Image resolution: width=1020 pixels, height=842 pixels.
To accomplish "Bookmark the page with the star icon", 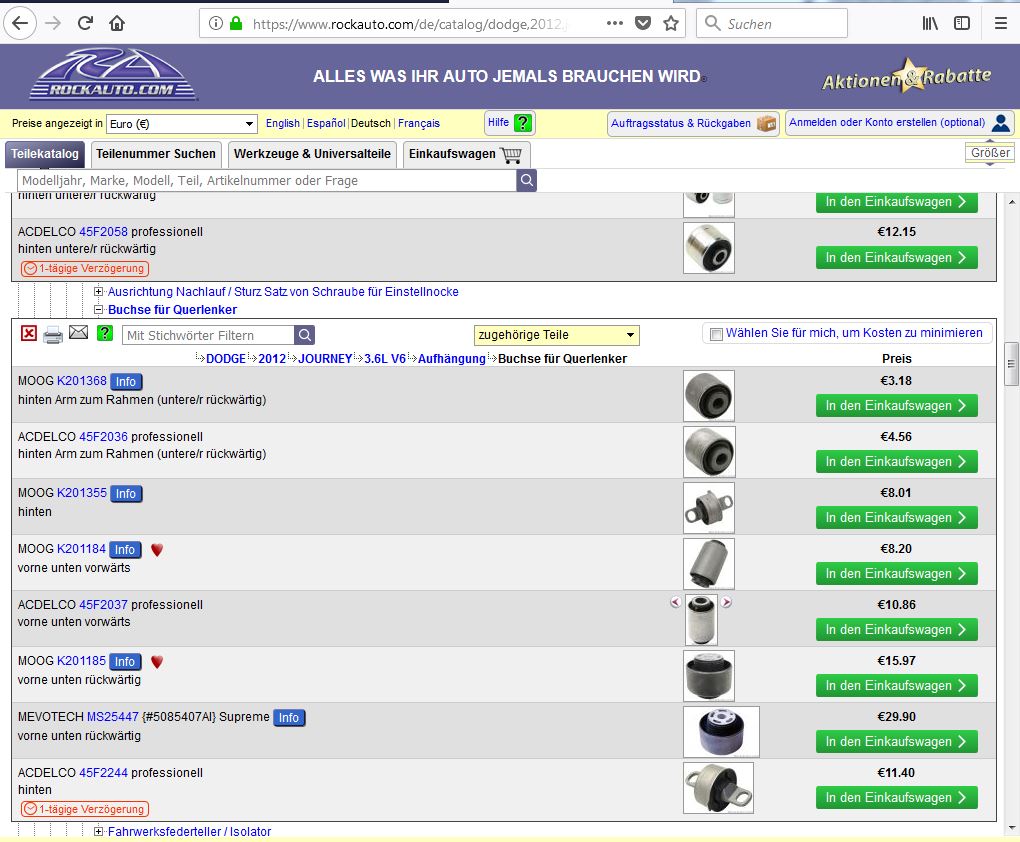I will [670, 23].
